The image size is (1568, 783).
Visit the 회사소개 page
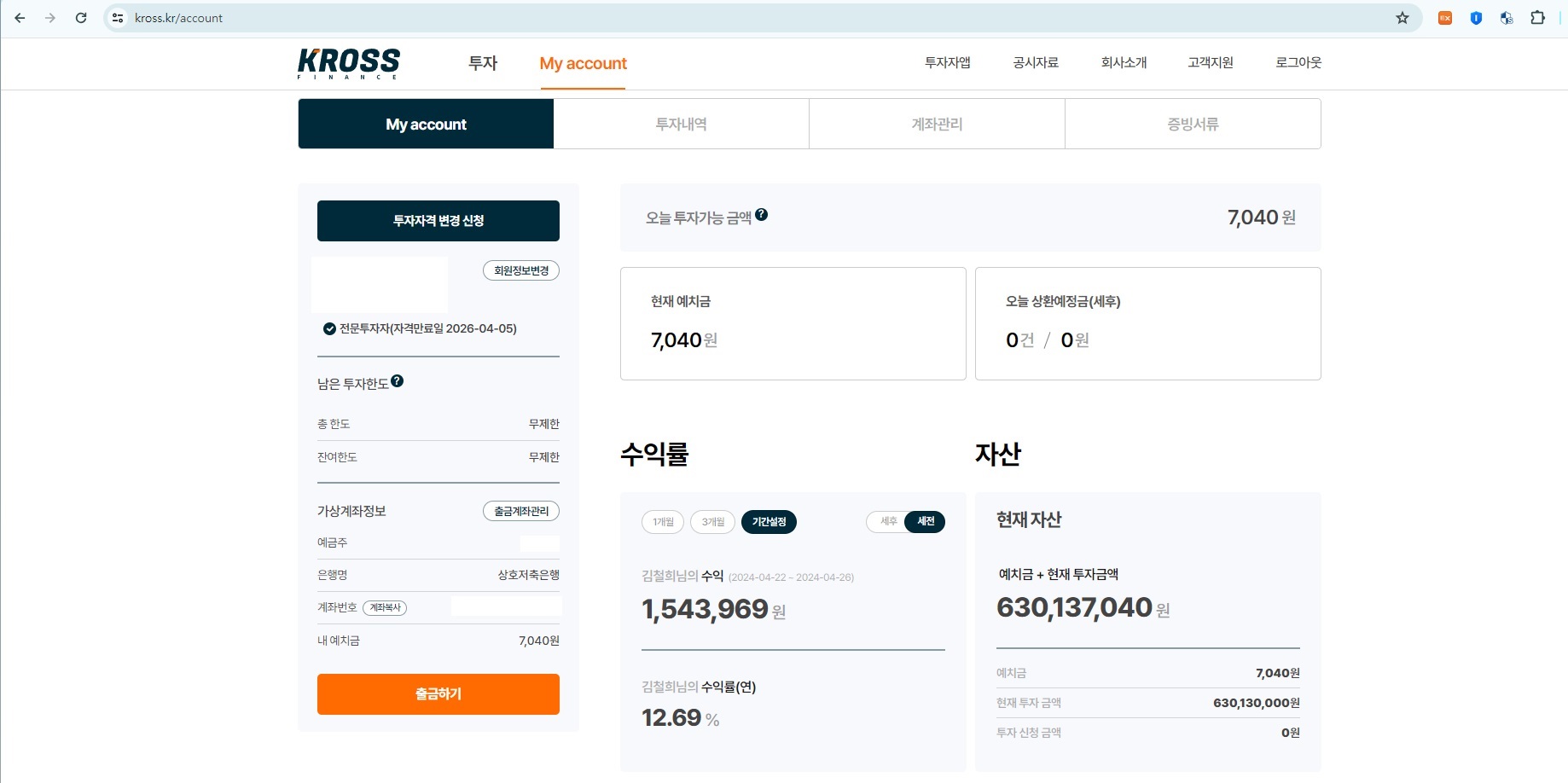click(x=1124, y=62)
